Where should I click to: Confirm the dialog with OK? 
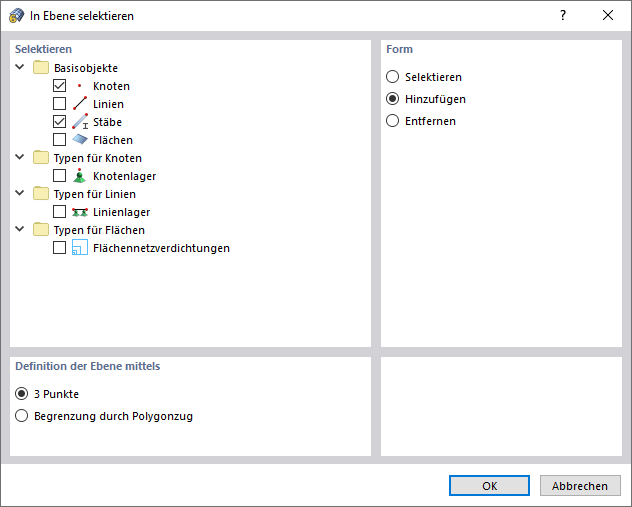click(x=489, y=486)
